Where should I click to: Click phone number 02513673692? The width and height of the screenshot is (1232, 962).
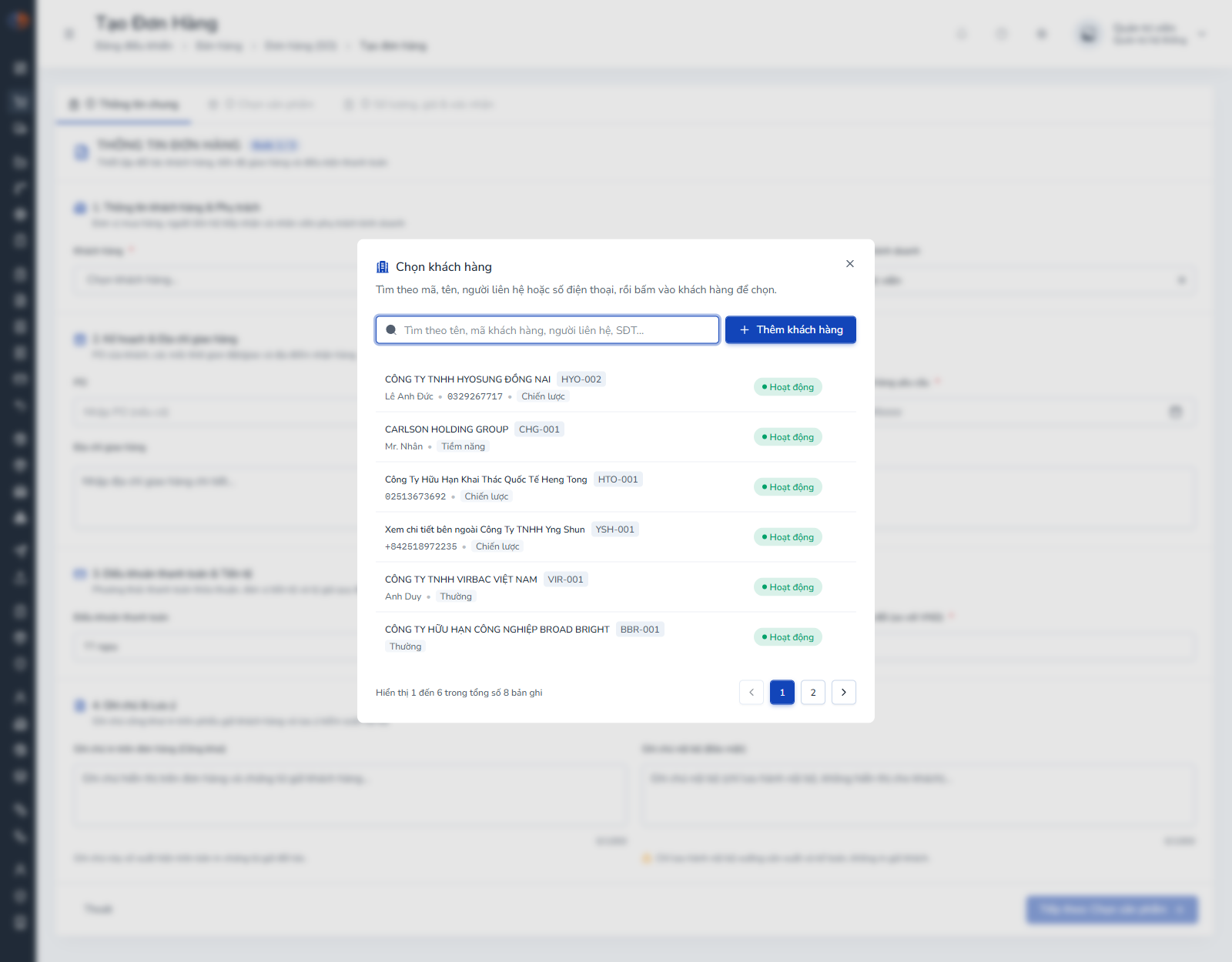[x=416, y=497]
